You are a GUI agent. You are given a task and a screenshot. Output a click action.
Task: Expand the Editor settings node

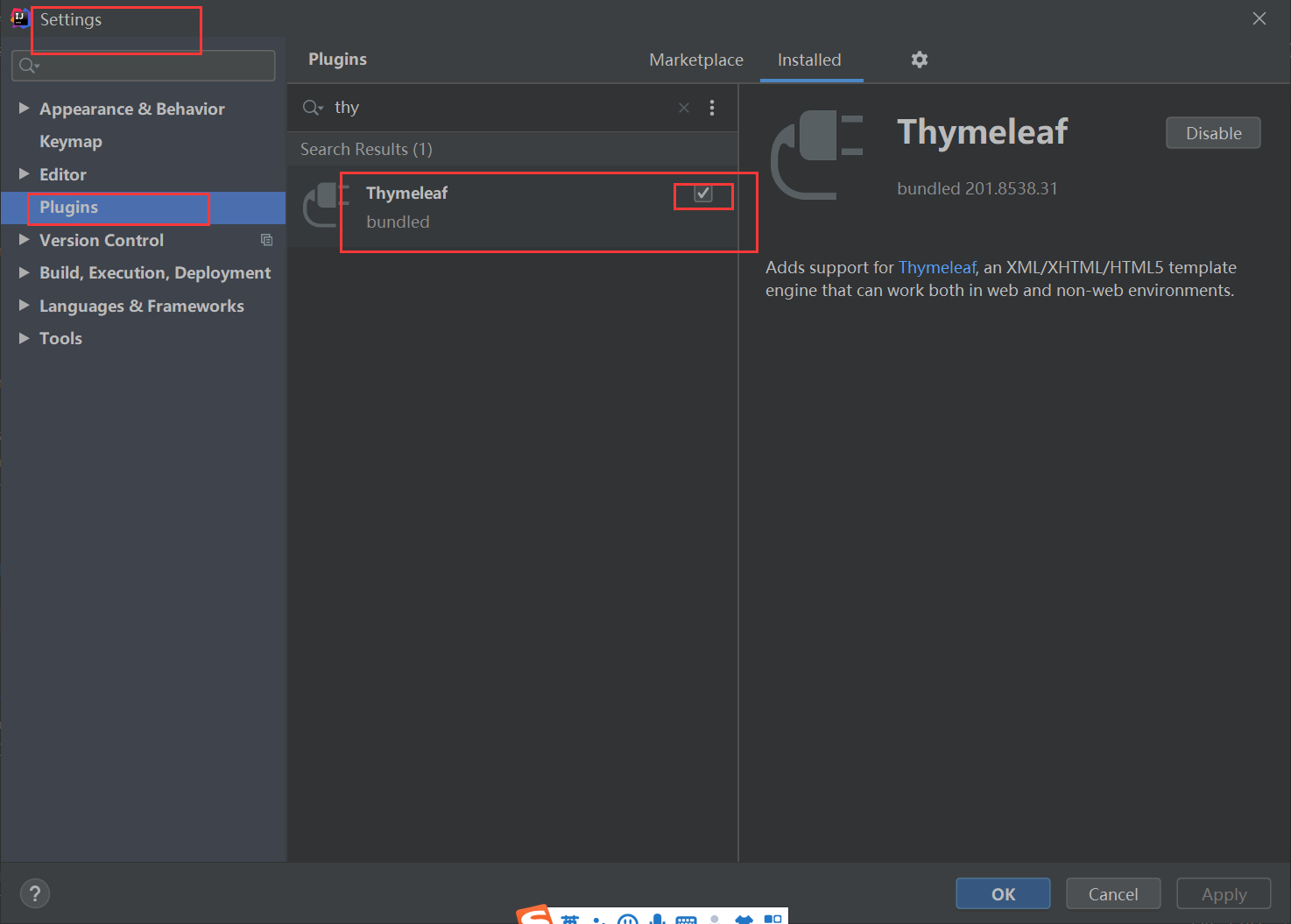[24, 173]
